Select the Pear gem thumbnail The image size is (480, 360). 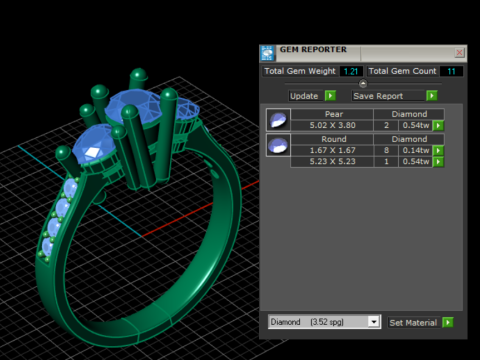(278, 120)
